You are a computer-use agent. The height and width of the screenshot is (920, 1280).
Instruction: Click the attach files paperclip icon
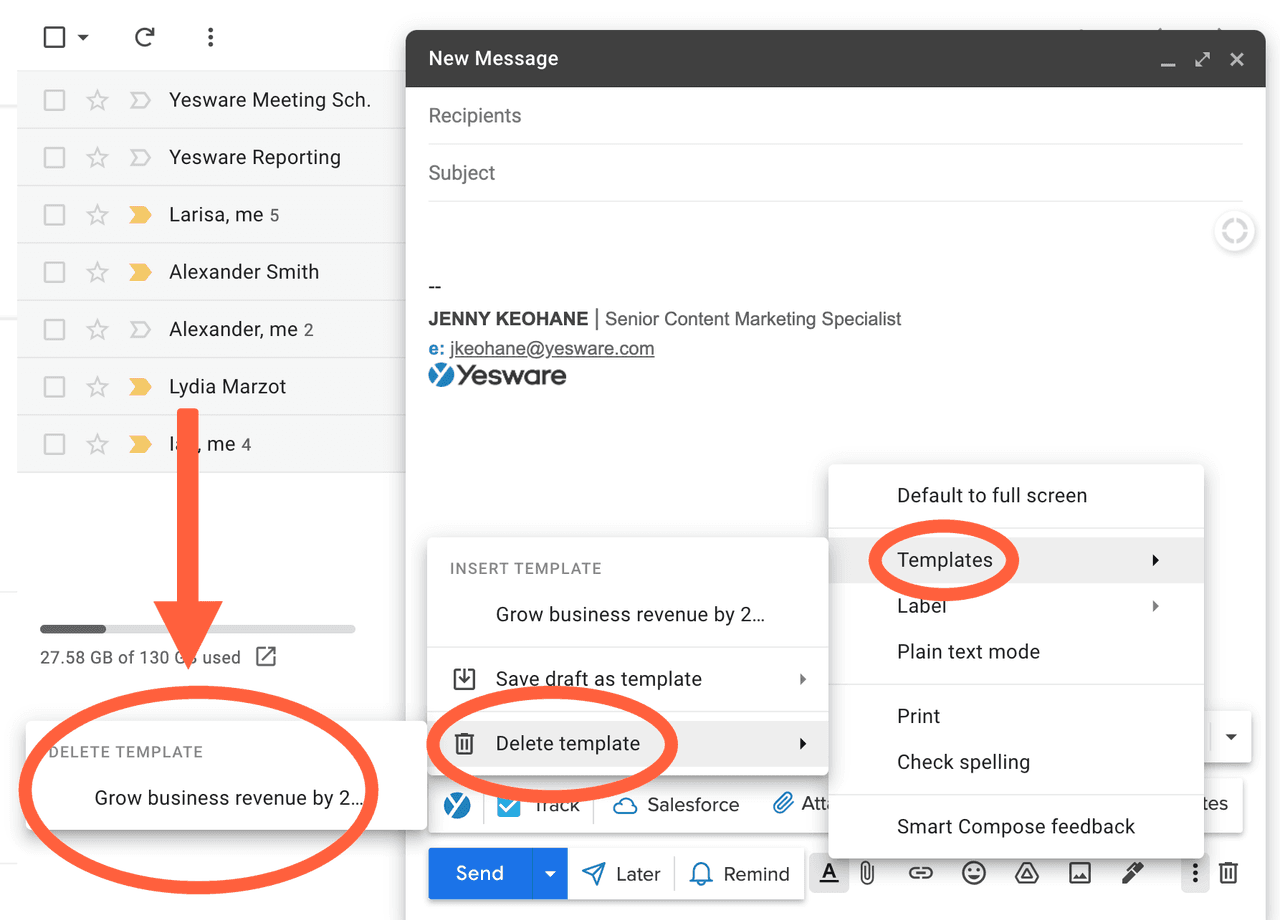click(868, 873)
